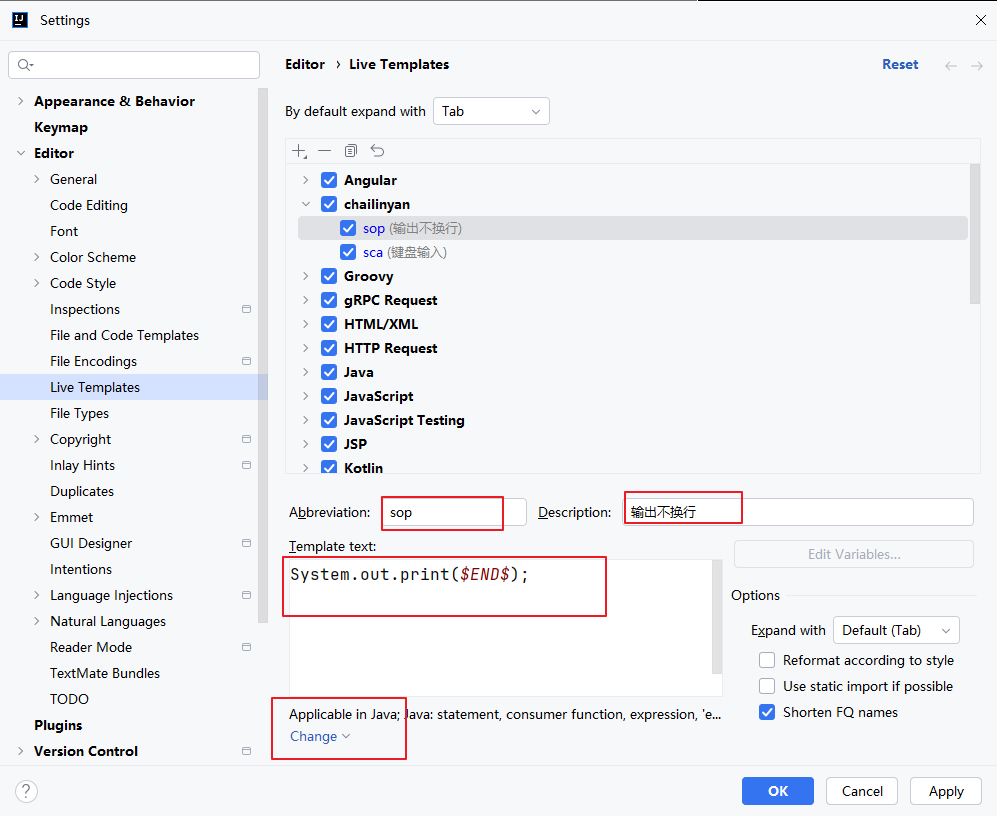Image resolution: width=997 pixels, height=816 pixels.
Task: Open the default expand key dropdown
Action: pos(491,111)
